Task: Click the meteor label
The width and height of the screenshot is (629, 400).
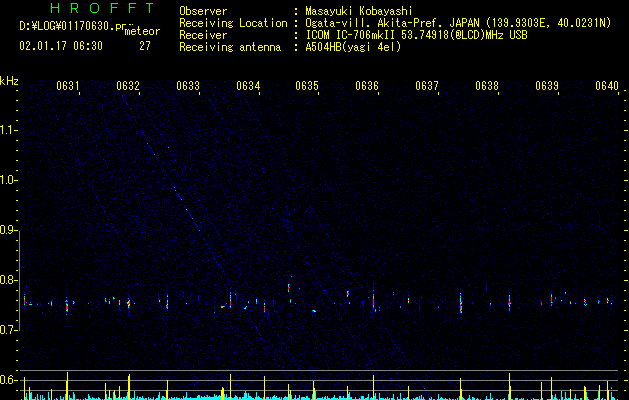Action: (x=142, y=31)
